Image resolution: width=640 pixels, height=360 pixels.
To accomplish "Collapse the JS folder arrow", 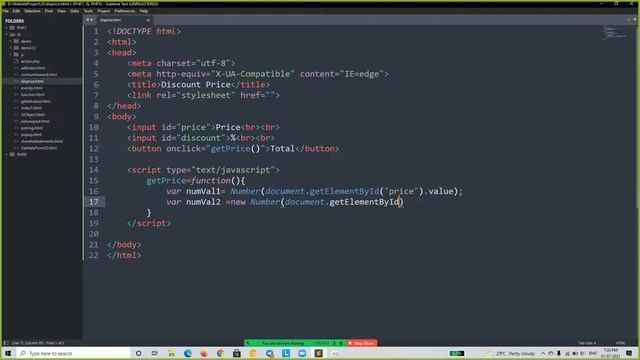I will click(x=7, y=35).
